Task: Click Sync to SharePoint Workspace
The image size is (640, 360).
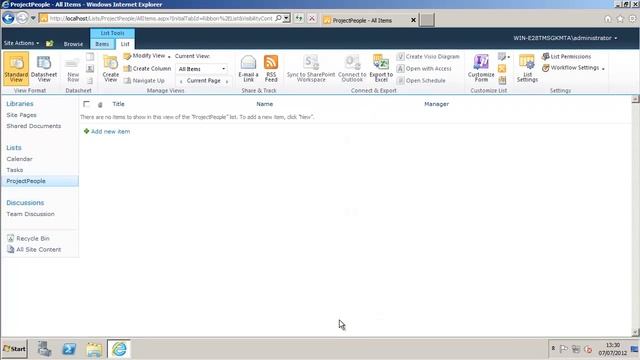Action: [311, 69]
